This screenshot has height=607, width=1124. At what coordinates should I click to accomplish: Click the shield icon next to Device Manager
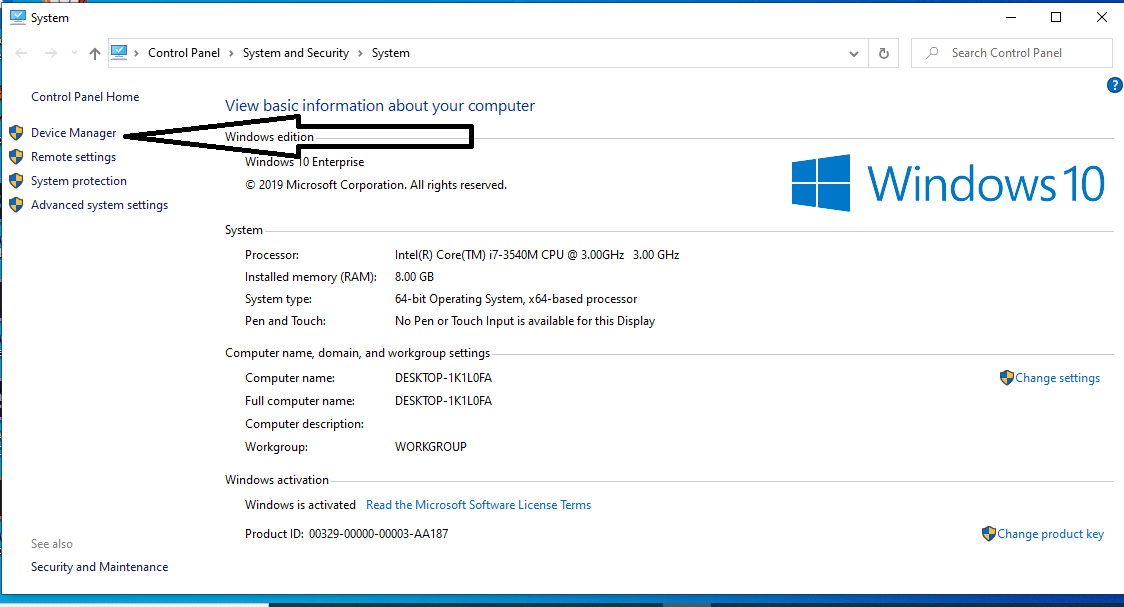16,132
